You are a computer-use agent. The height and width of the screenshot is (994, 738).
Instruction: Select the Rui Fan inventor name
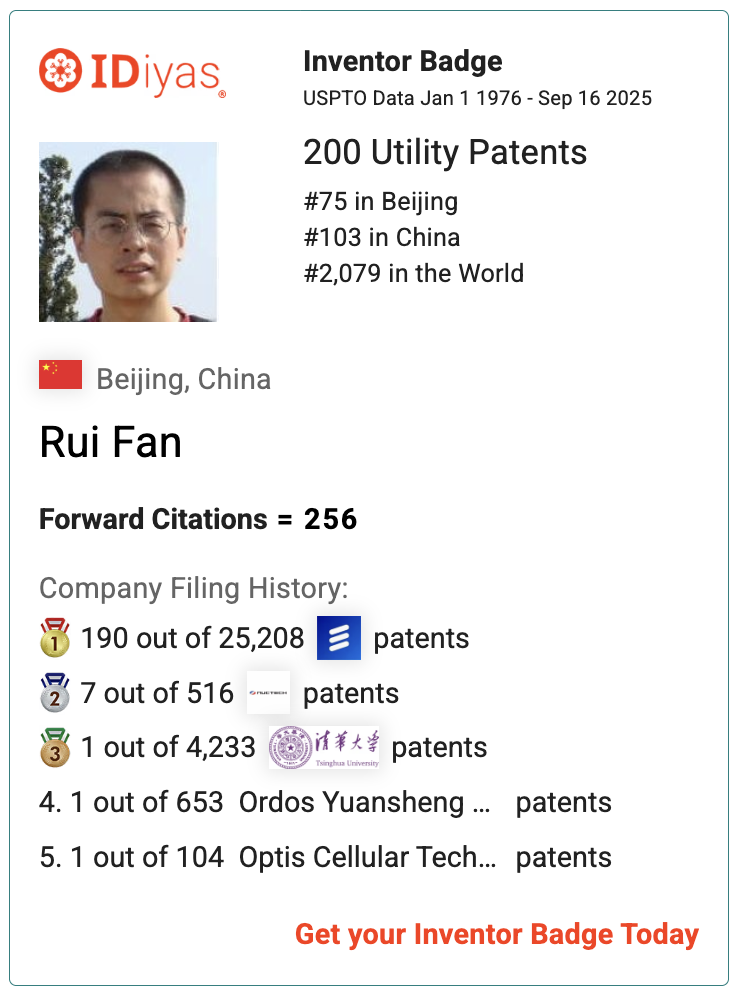click(111, 442)
